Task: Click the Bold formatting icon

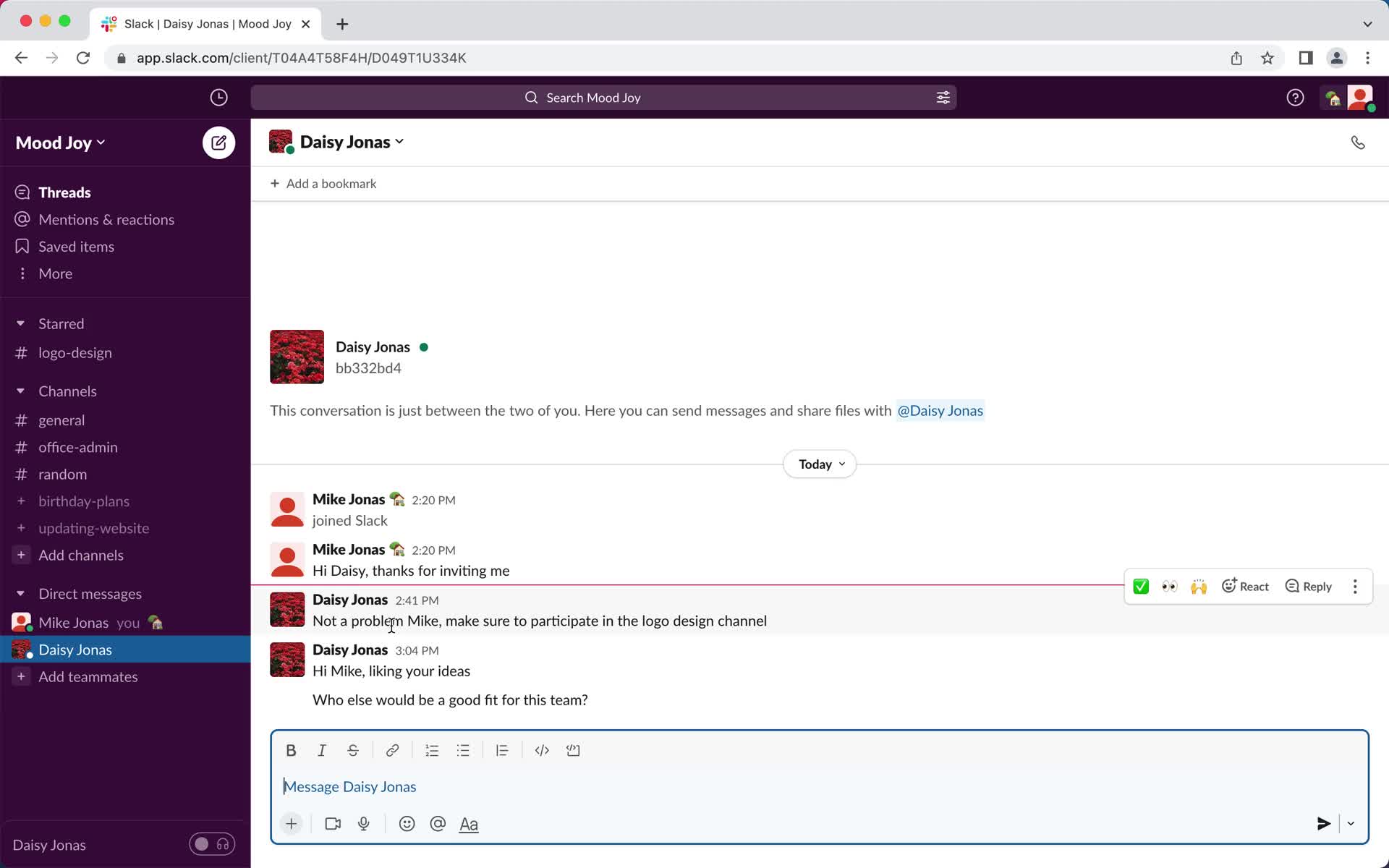Action: click(x=290, y=750)
